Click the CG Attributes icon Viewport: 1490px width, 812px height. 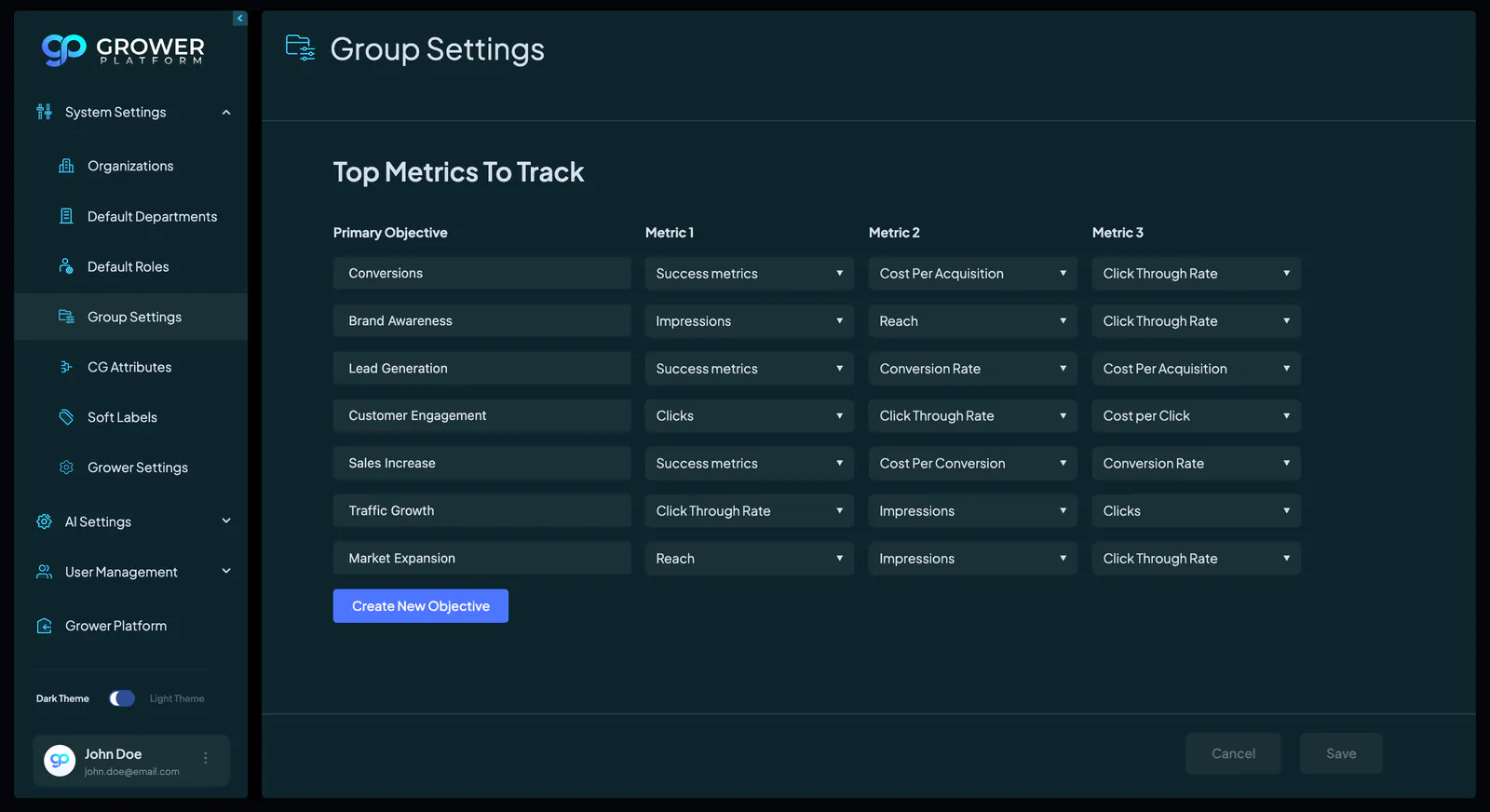pyautogui.click(x=66, y=367)
